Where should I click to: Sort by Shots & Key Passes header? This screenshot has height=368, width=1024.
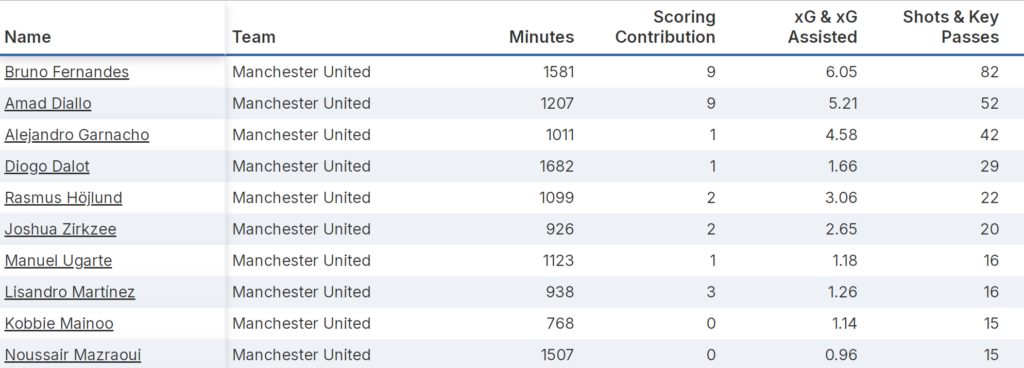(x=951, y=27)
